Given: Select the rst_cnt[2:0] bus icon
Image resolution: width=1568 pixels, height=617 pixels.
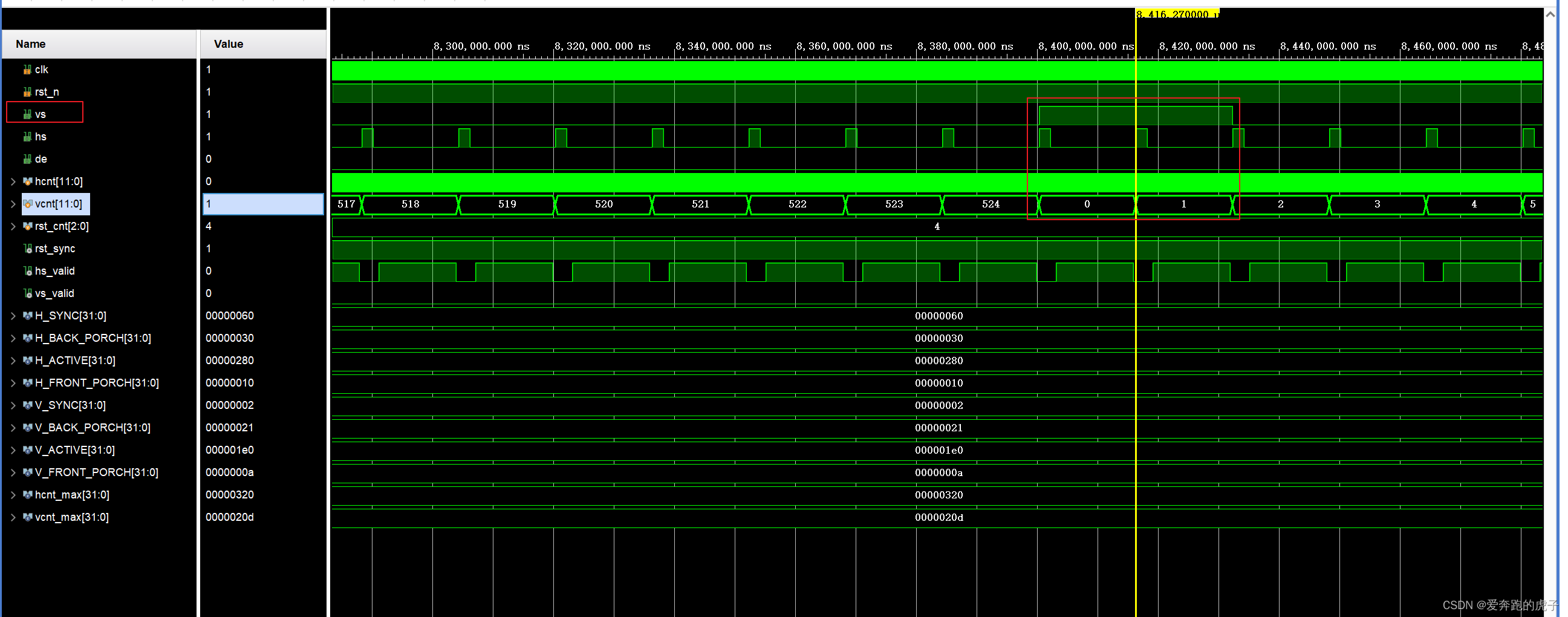Looking at the screenshot, I should tap(28, 226).
